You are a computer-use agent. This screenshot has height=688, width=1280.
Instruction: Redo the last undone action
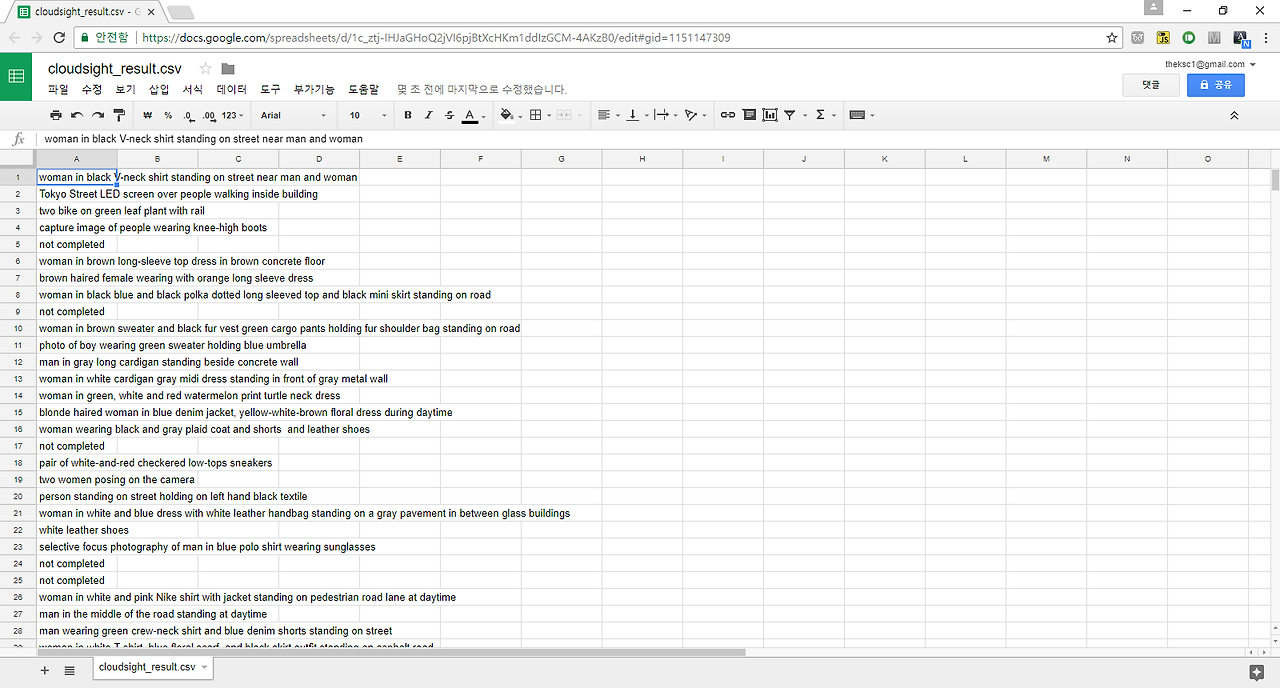click(x=98, y=116)
